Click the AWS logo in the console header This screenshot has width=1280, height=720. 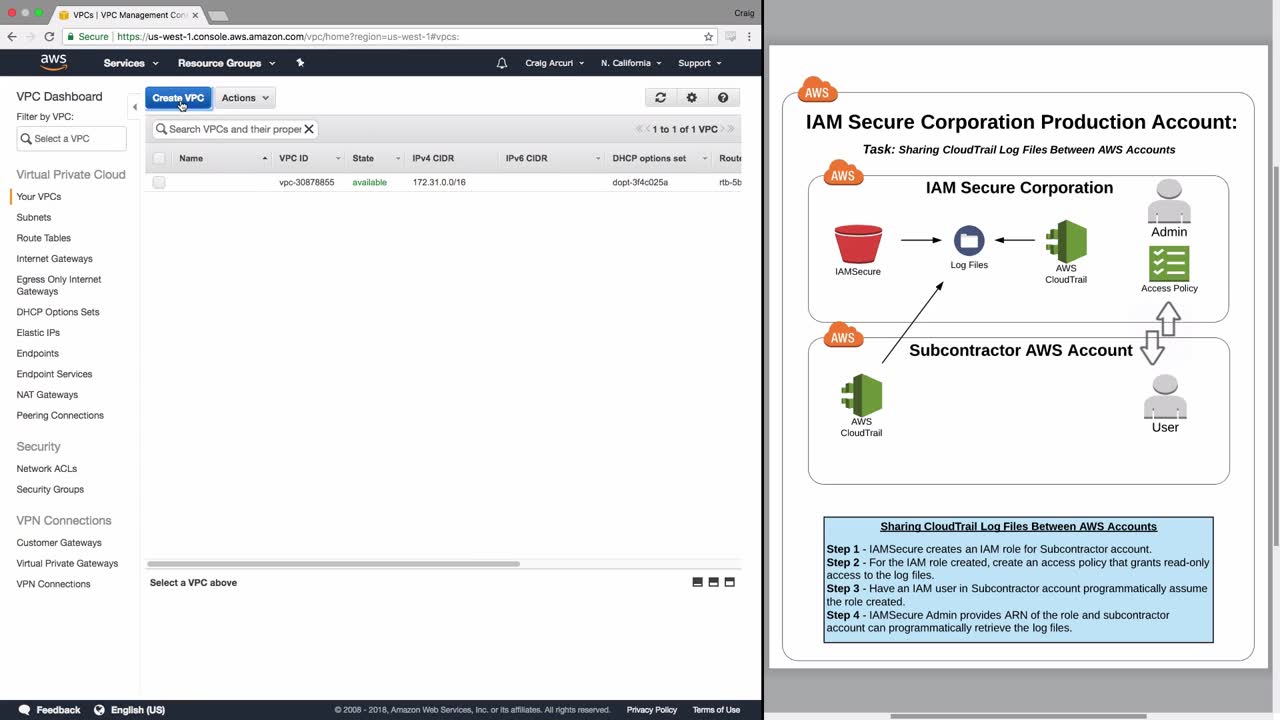pos(54,62)
